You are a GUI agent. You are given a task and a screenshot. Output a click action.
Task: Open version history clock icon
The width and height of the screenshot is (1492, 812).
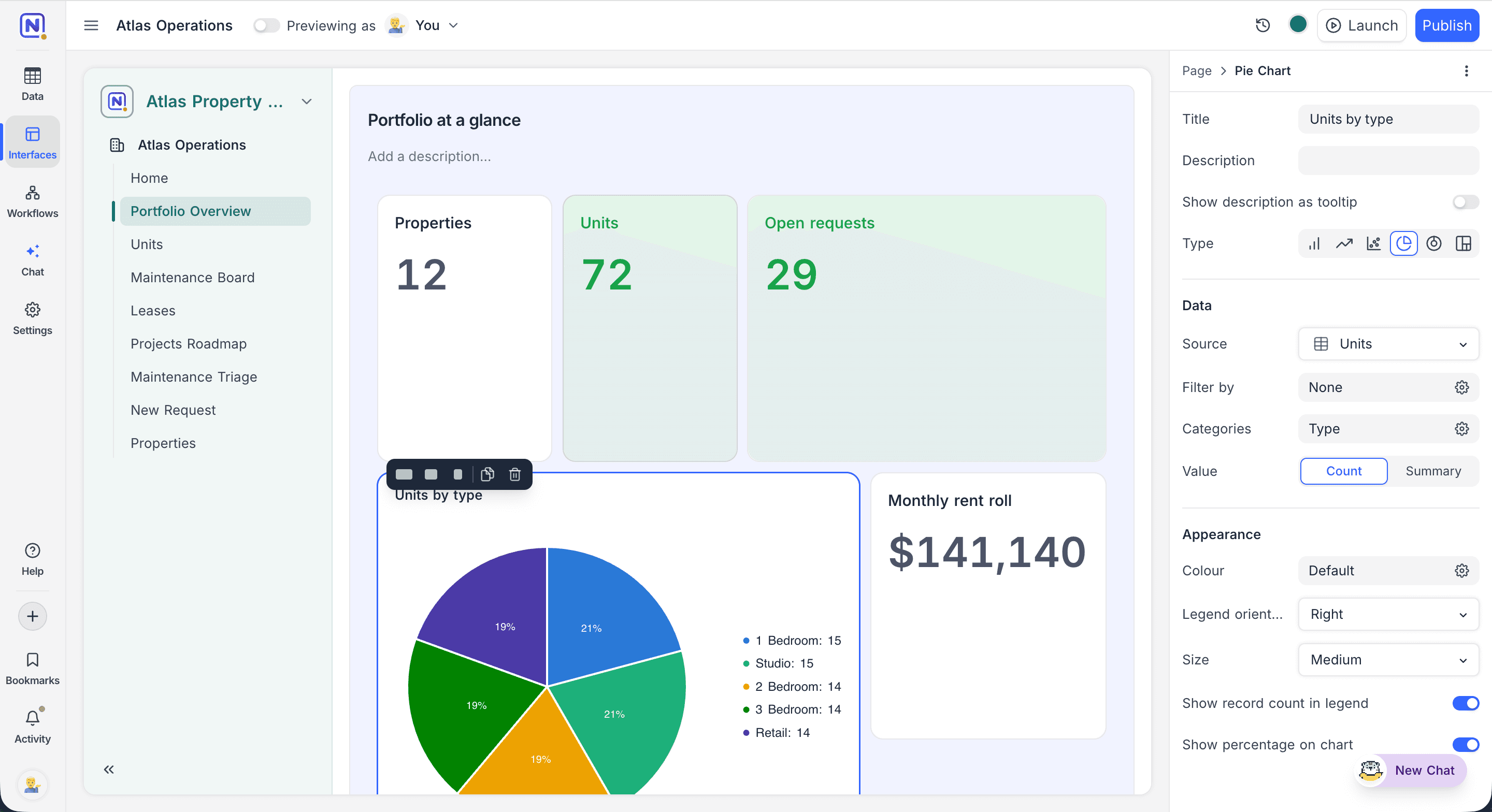tap(1263, 25)
